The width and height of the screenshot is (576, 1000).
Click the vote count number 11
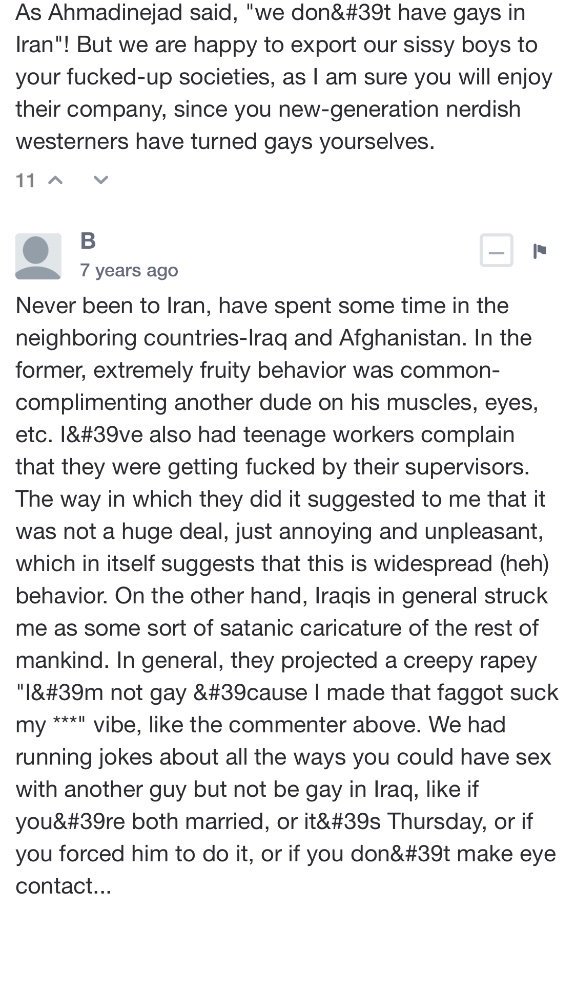(25, 180)
